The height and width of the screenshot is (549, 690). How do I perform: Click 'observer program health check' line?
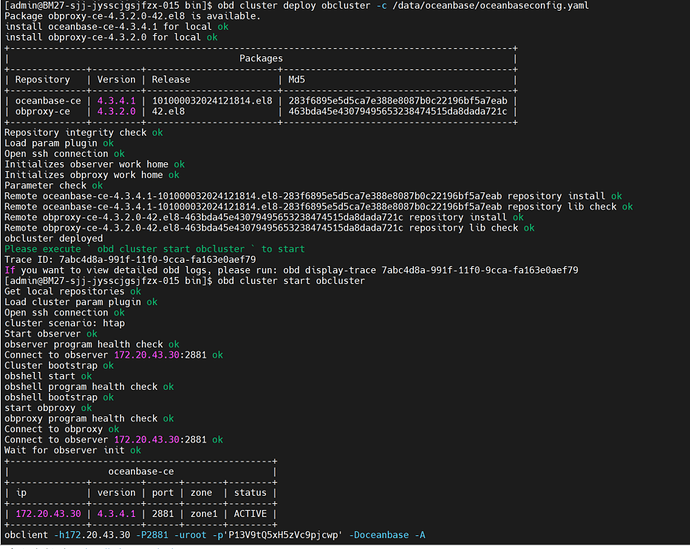92,344
